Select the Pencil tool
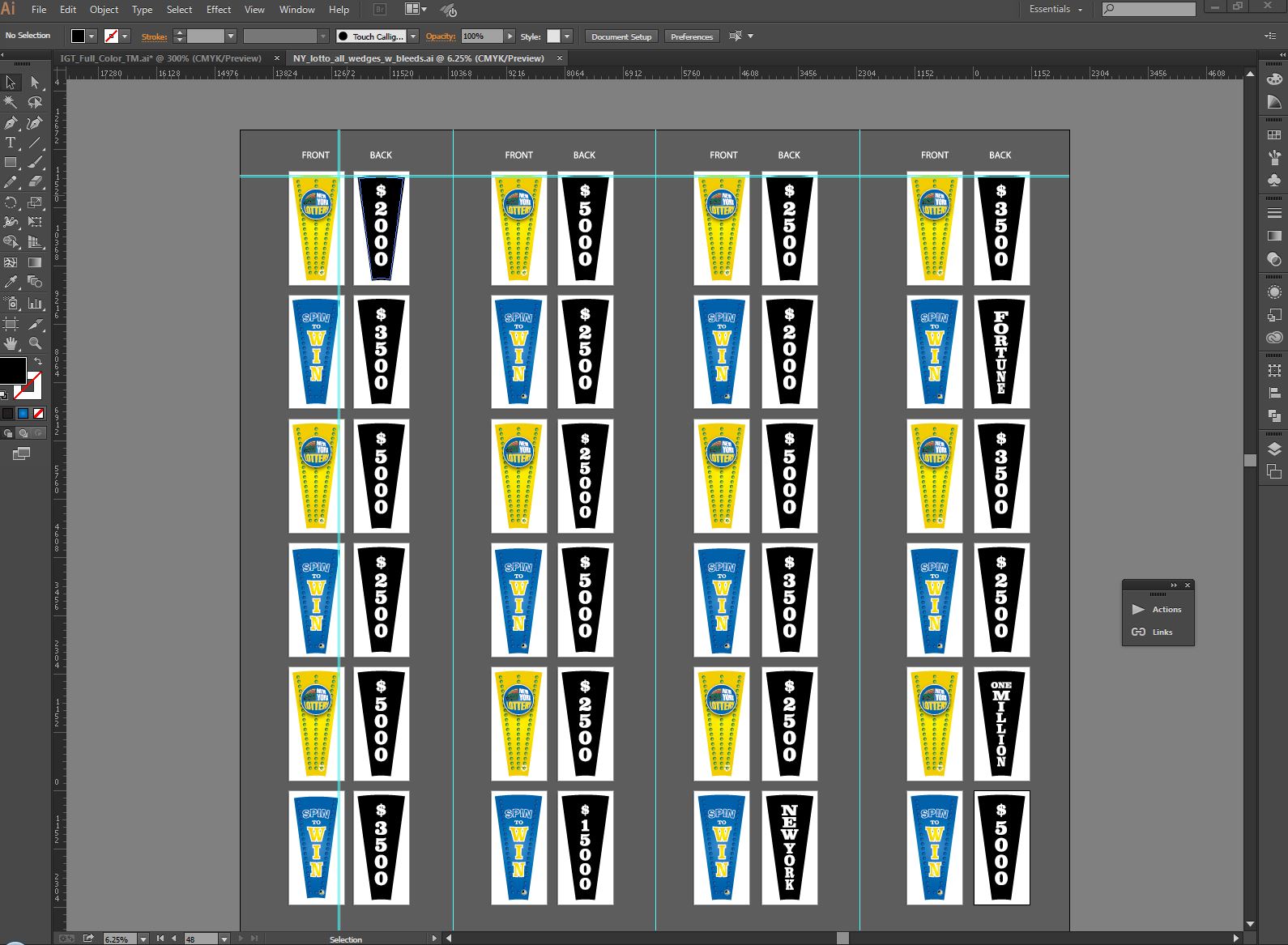Screen dimensions: 1288x945 point(11,182)
